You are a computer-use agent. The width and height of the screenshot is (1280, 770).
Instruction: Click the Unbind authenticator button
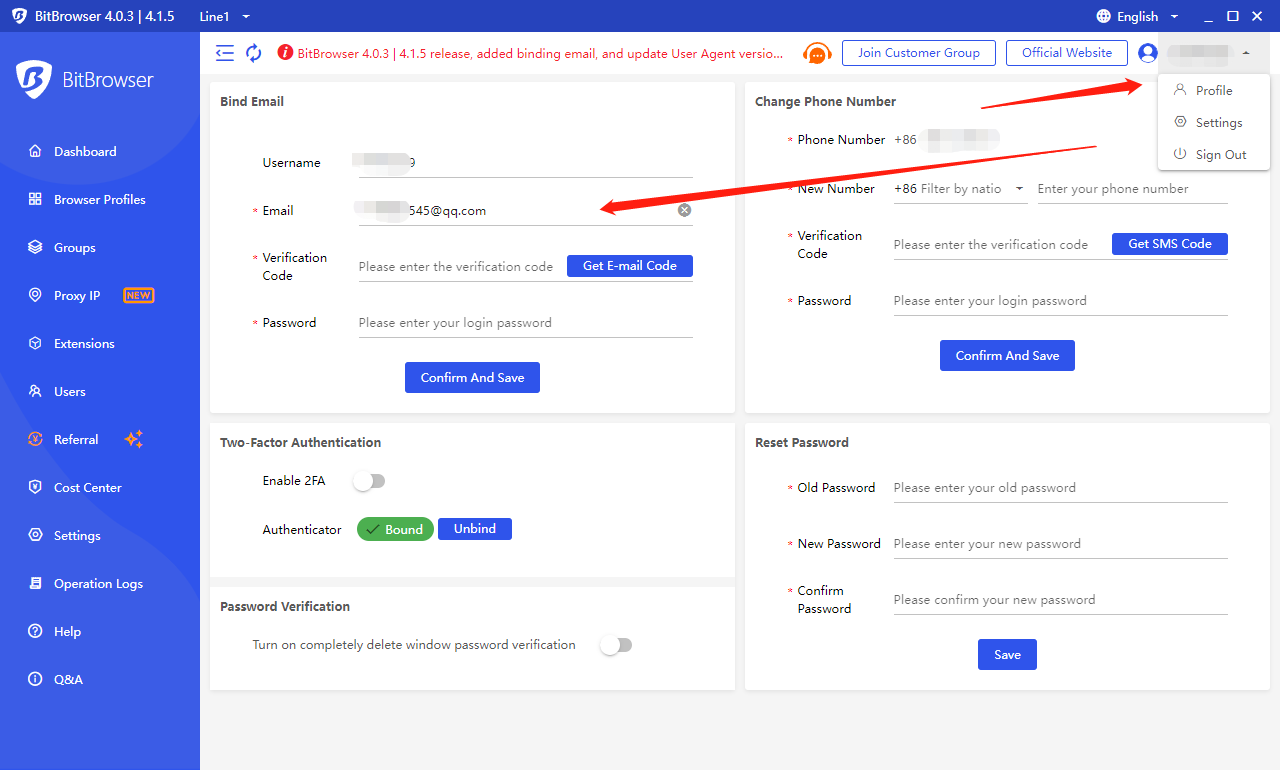point(475,529)
